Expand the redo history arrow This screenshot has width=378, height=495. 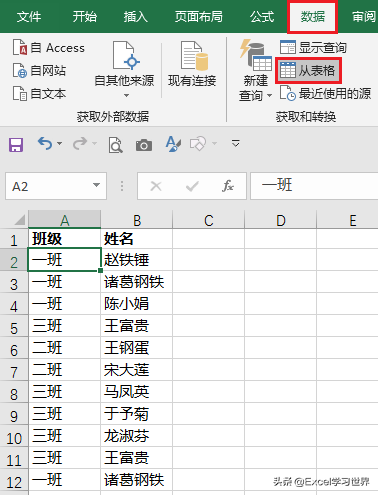(x=94, y=144)
